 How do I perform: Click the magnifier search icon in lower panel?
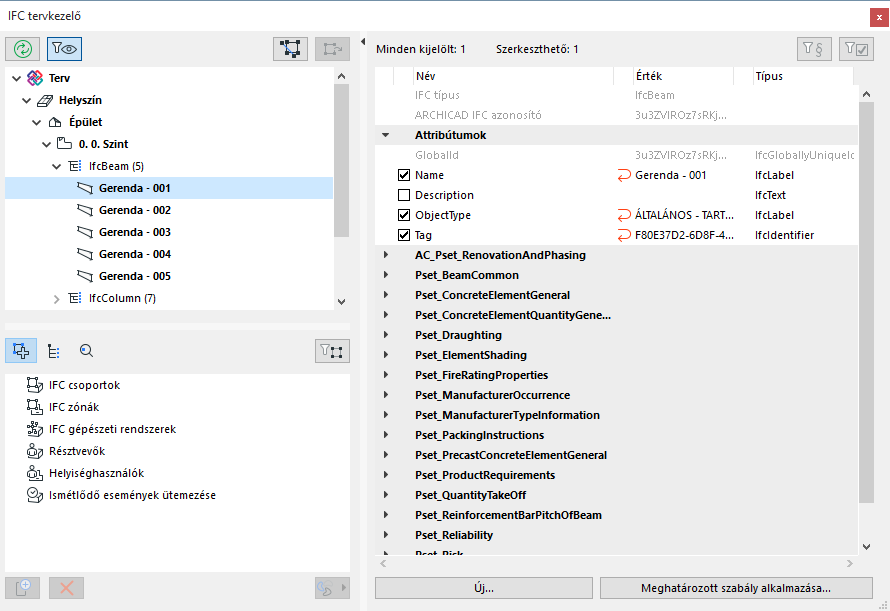86,351
